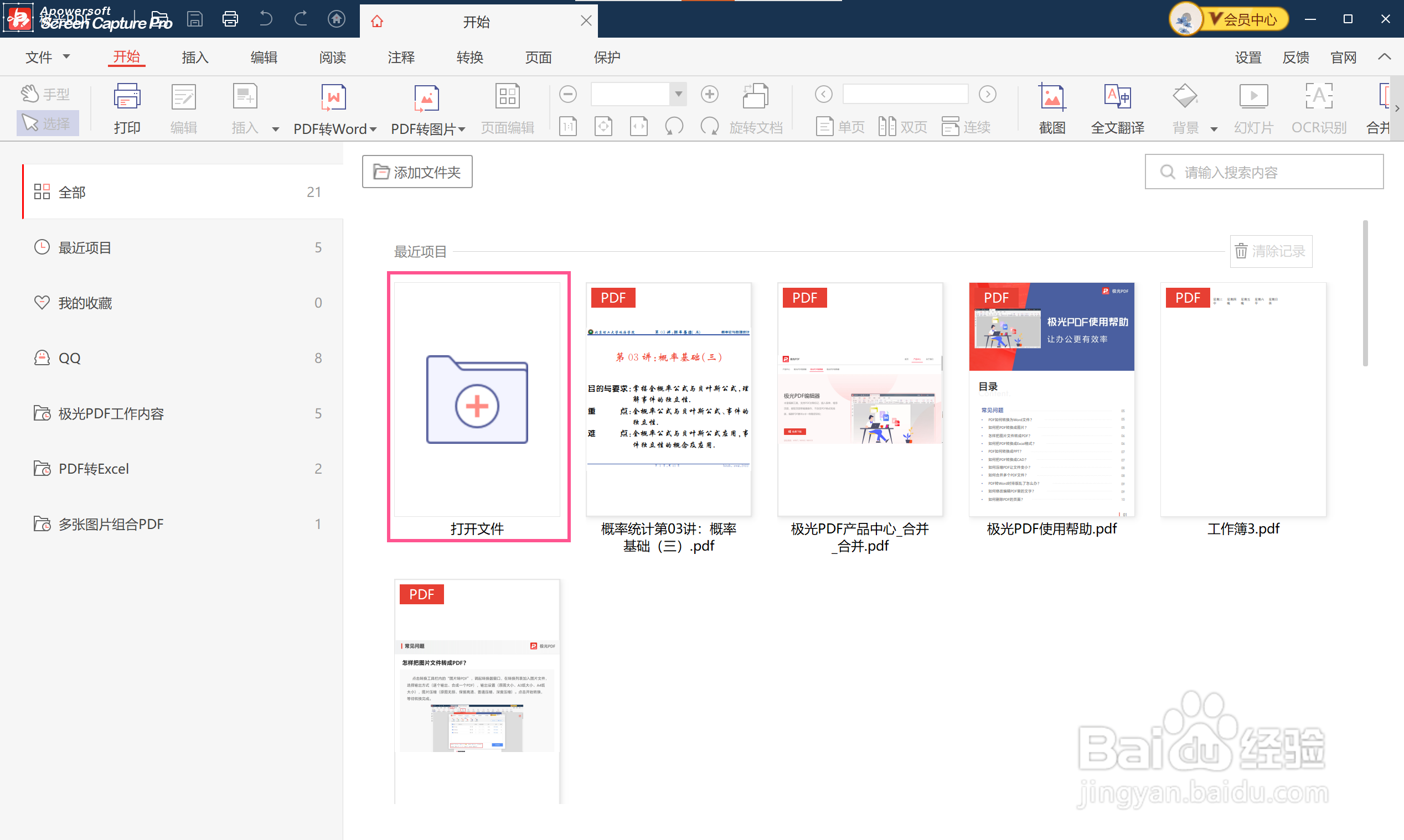Click the Print icon in ribbon
The height and width of the screenshot is (840, 1404).
[127, 97]
